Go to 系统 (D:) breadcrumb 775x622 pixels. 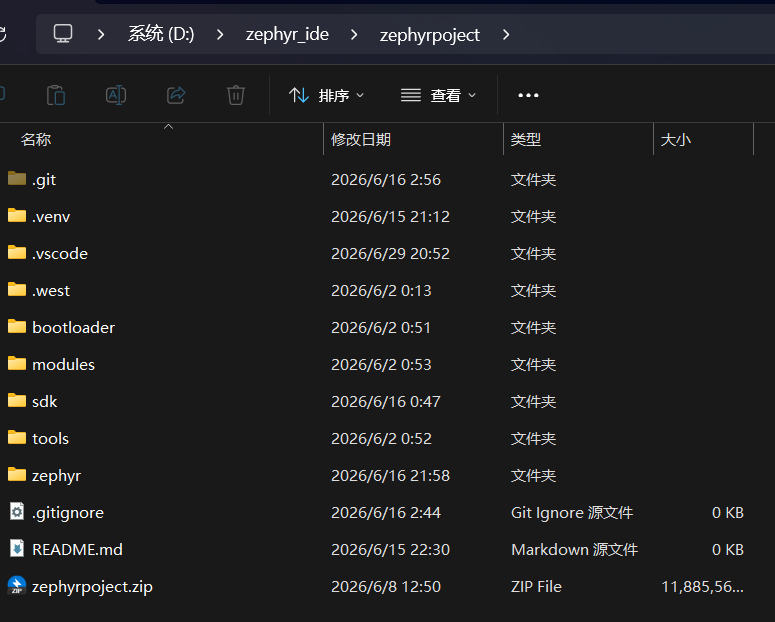click(161, 34)
